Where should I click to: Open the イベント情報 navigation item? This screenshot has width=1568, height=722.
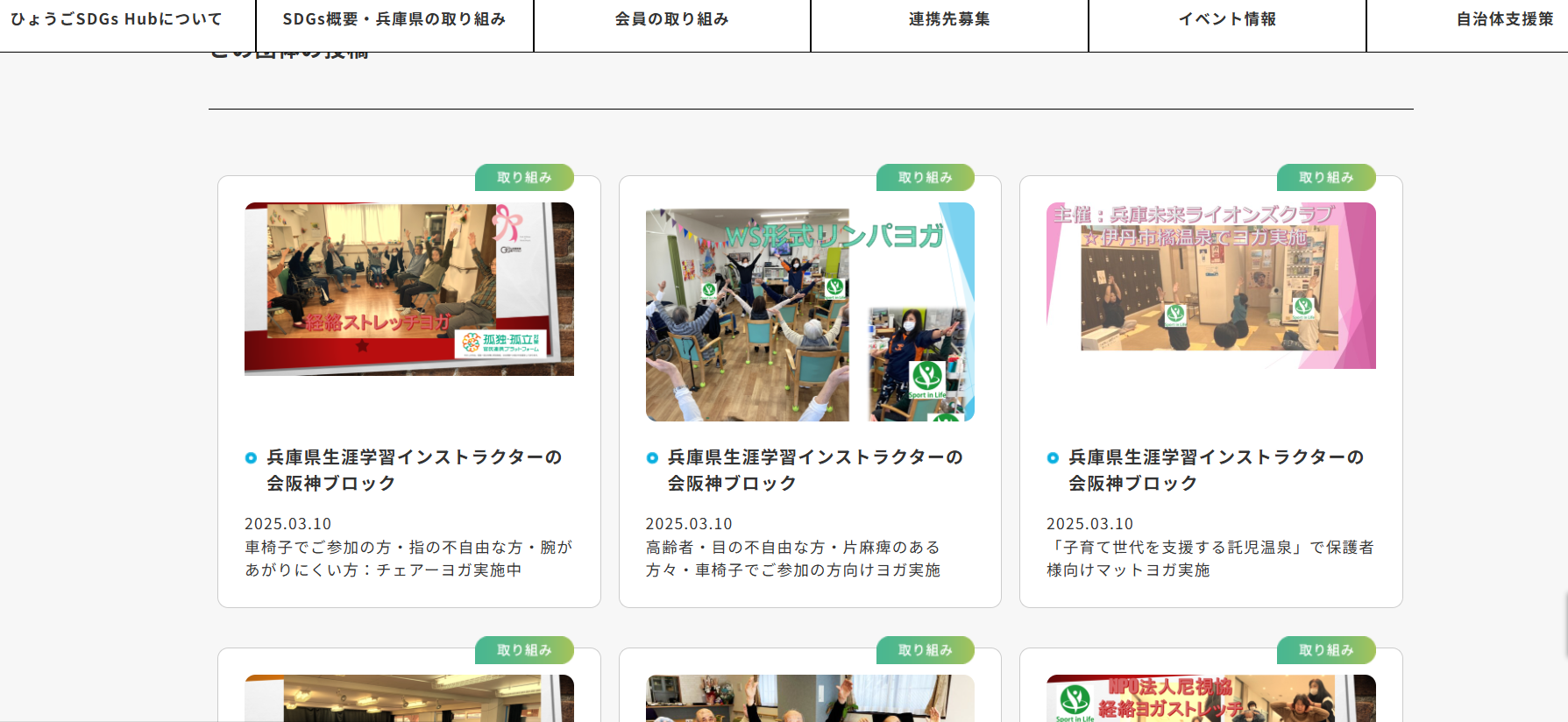point(1227,19)
